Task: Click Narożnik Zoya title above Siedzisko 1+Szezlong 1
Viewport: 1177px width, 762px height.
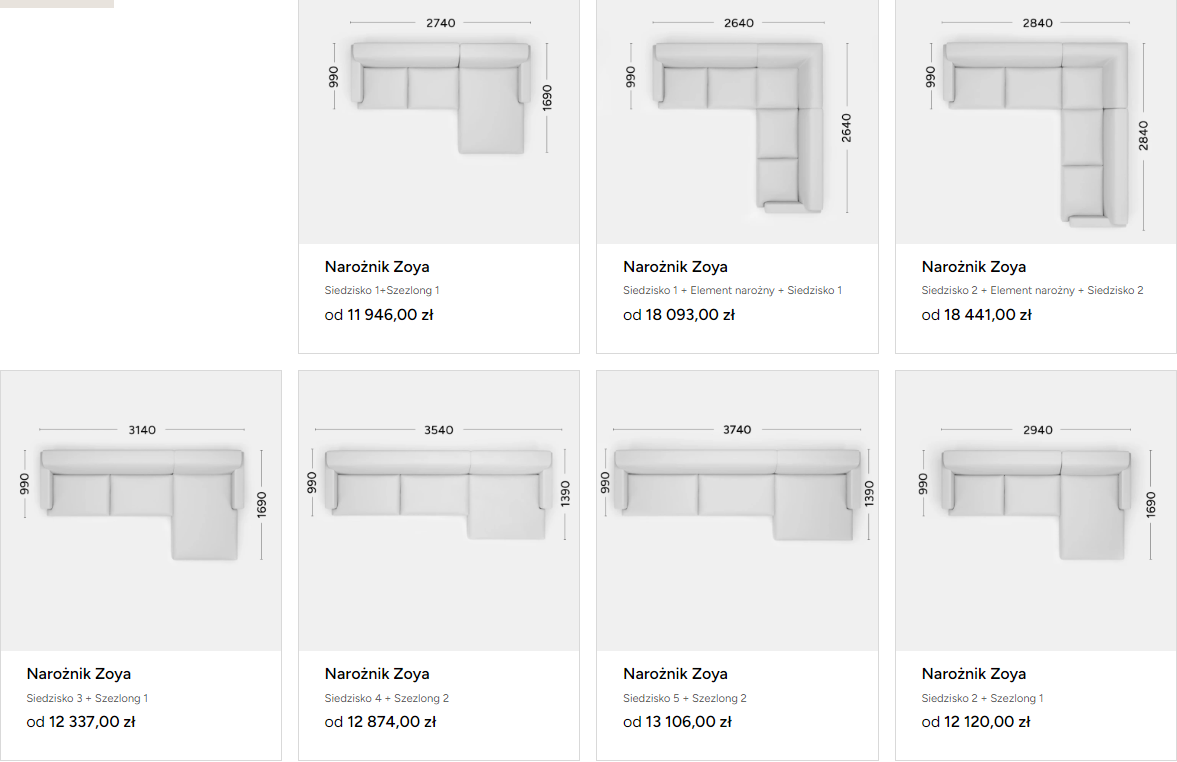Action: click(377, 267)
